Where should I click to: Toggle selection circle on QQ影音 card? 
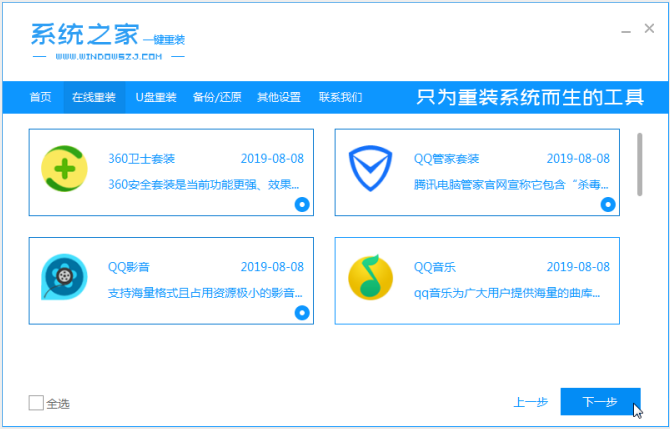302,313
